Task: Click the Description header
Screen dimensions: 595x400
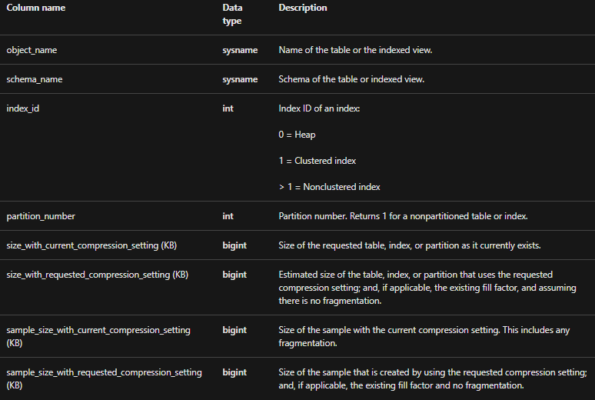Action: point(302,8)
